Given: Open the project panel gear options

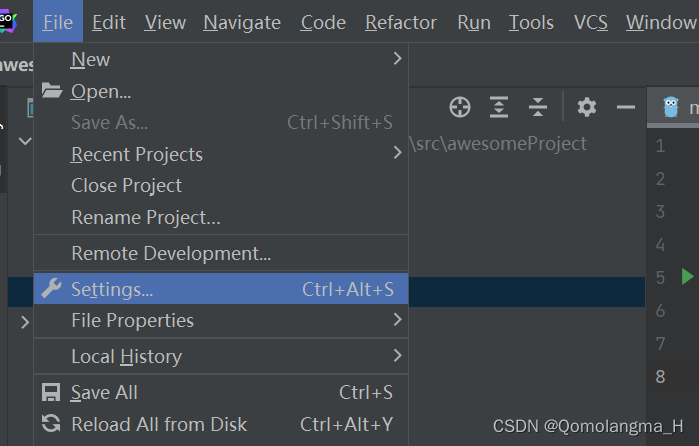Looking at the screenshot, I should 587,107.
